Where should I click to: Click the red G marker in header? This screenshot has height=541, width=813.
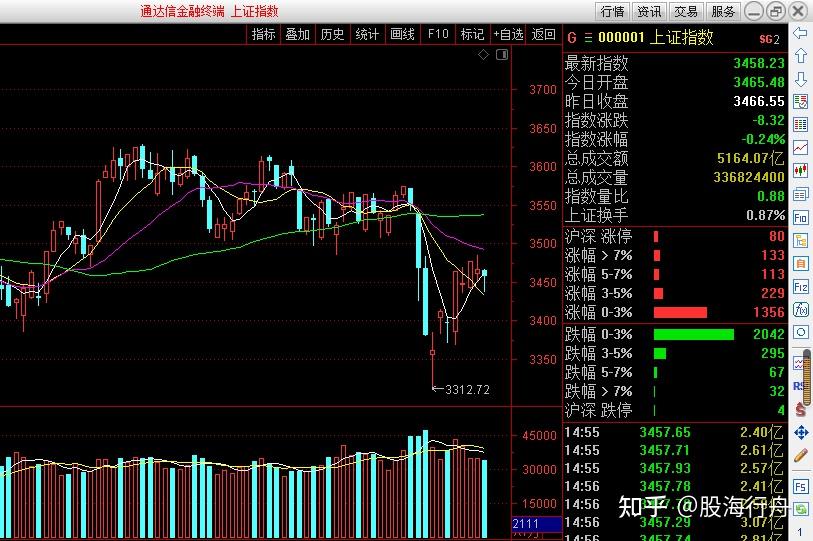click(572, 38)
